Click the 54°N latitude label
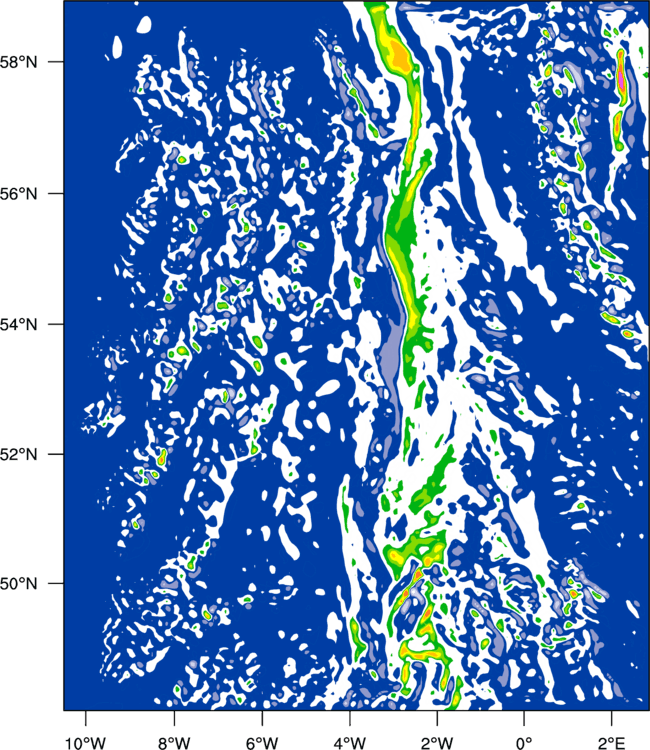The height and width of the screenshot is (750, 650). click(19, 325)
